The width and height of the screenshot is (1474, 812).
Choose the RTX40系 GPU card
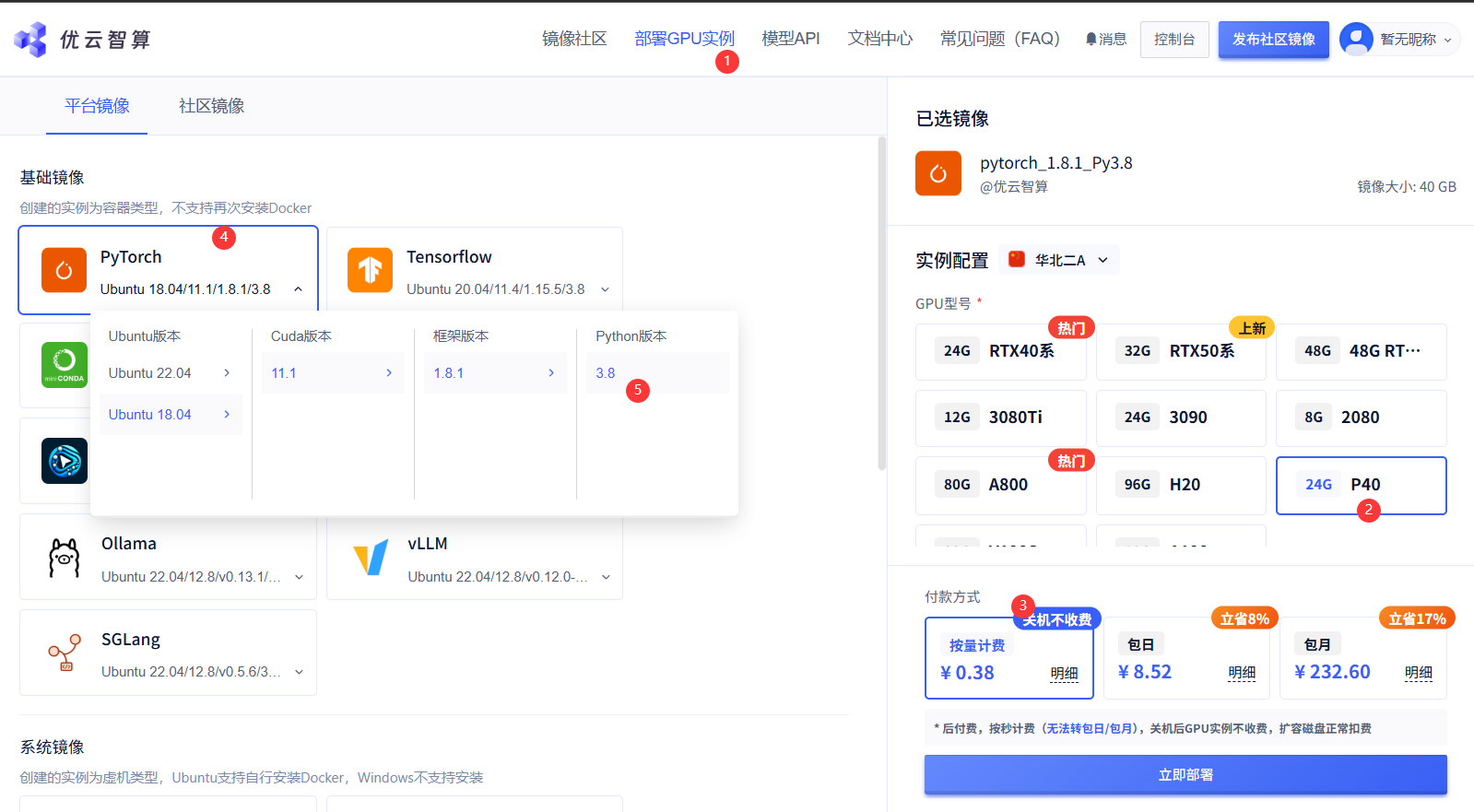coord(1001,351)
